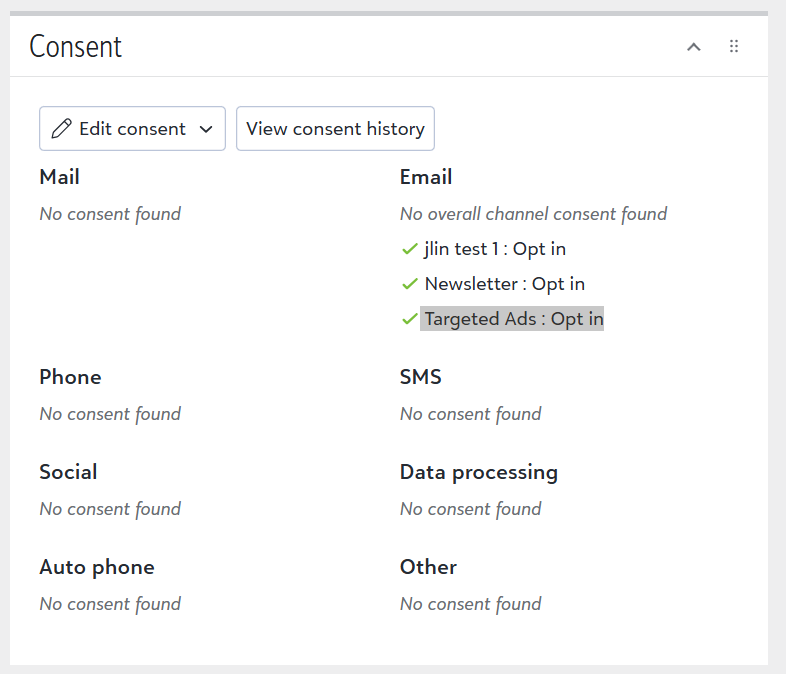Click the SMS channel heading

(x=421, y=377)
